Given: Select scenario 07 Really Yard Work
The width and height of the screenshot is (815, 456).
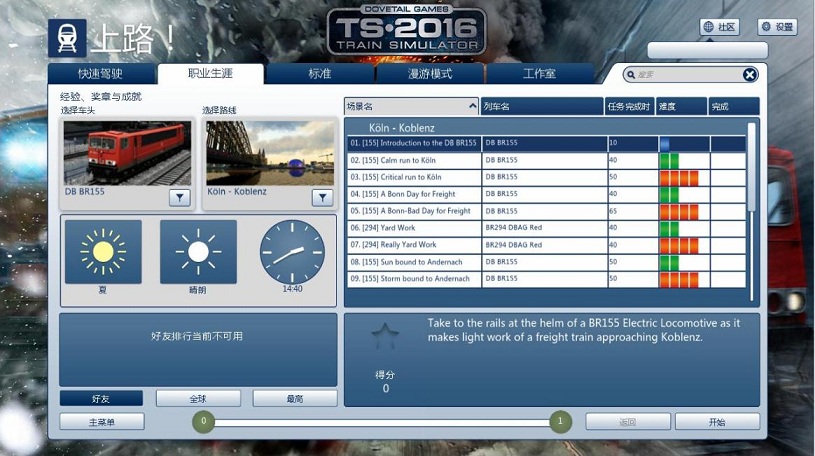Looking at the screenshot, I should (x=546, y=245).
